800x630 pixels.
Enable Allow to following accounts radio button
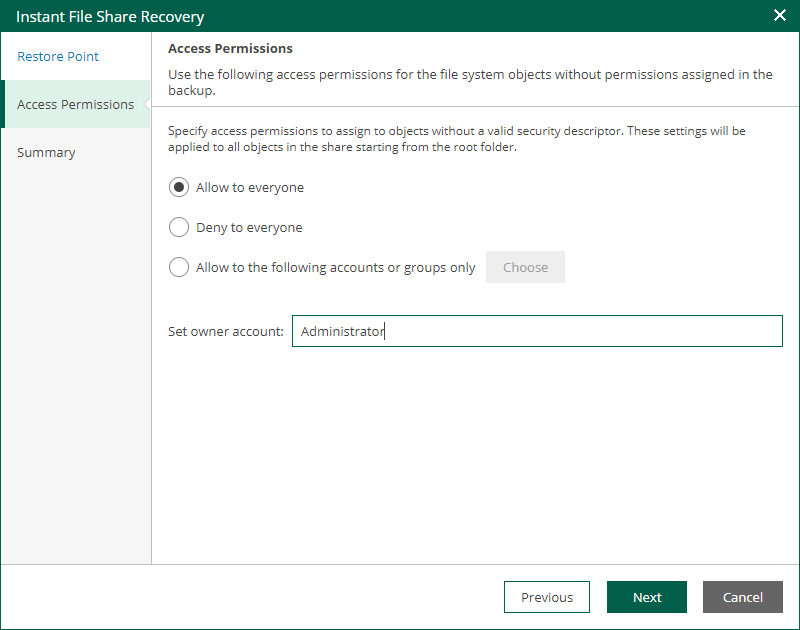coord(179,267)
